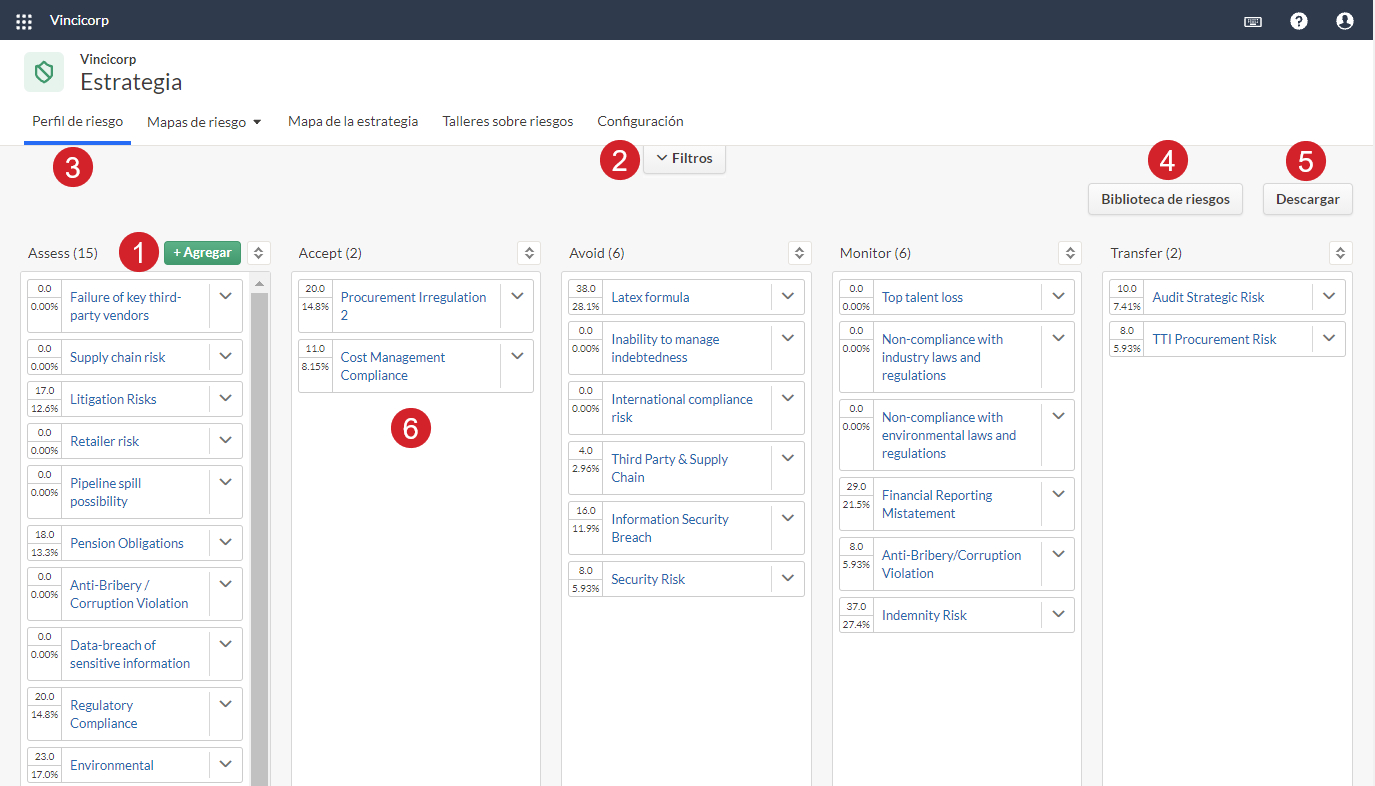
Task: Open the app launcher grid icon
Action: click(24, 21)
